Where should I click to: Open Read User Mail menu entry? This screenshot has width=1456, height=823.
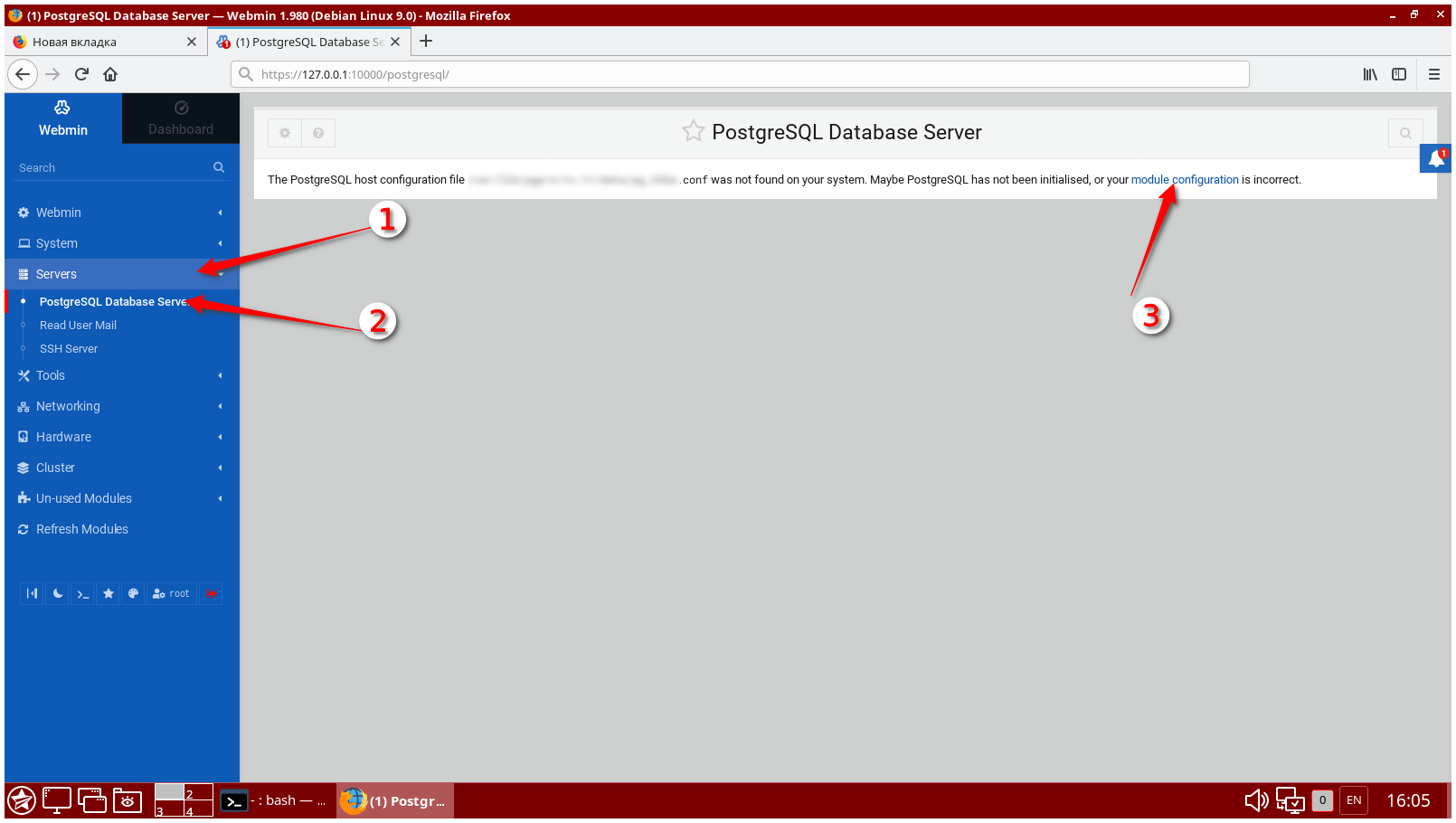click(78, 325)
